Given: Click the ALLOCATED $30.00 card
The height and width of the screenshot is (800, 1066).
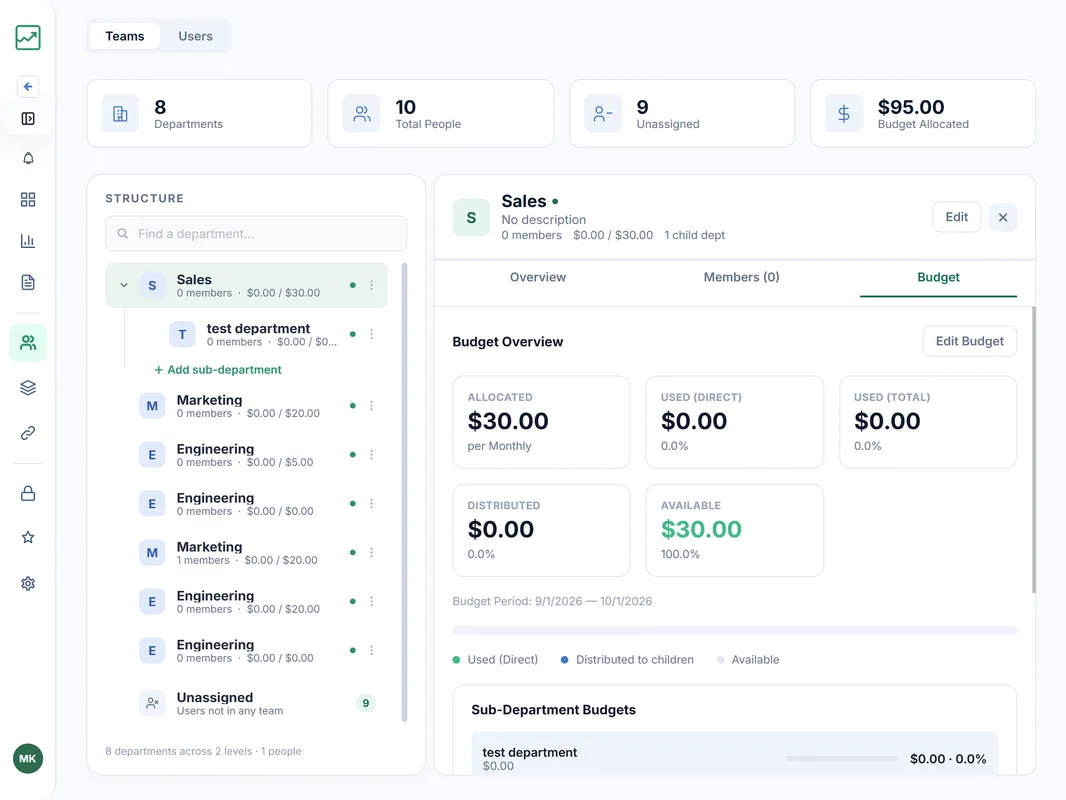Looking at the screenshot, I should click(541, 422).
